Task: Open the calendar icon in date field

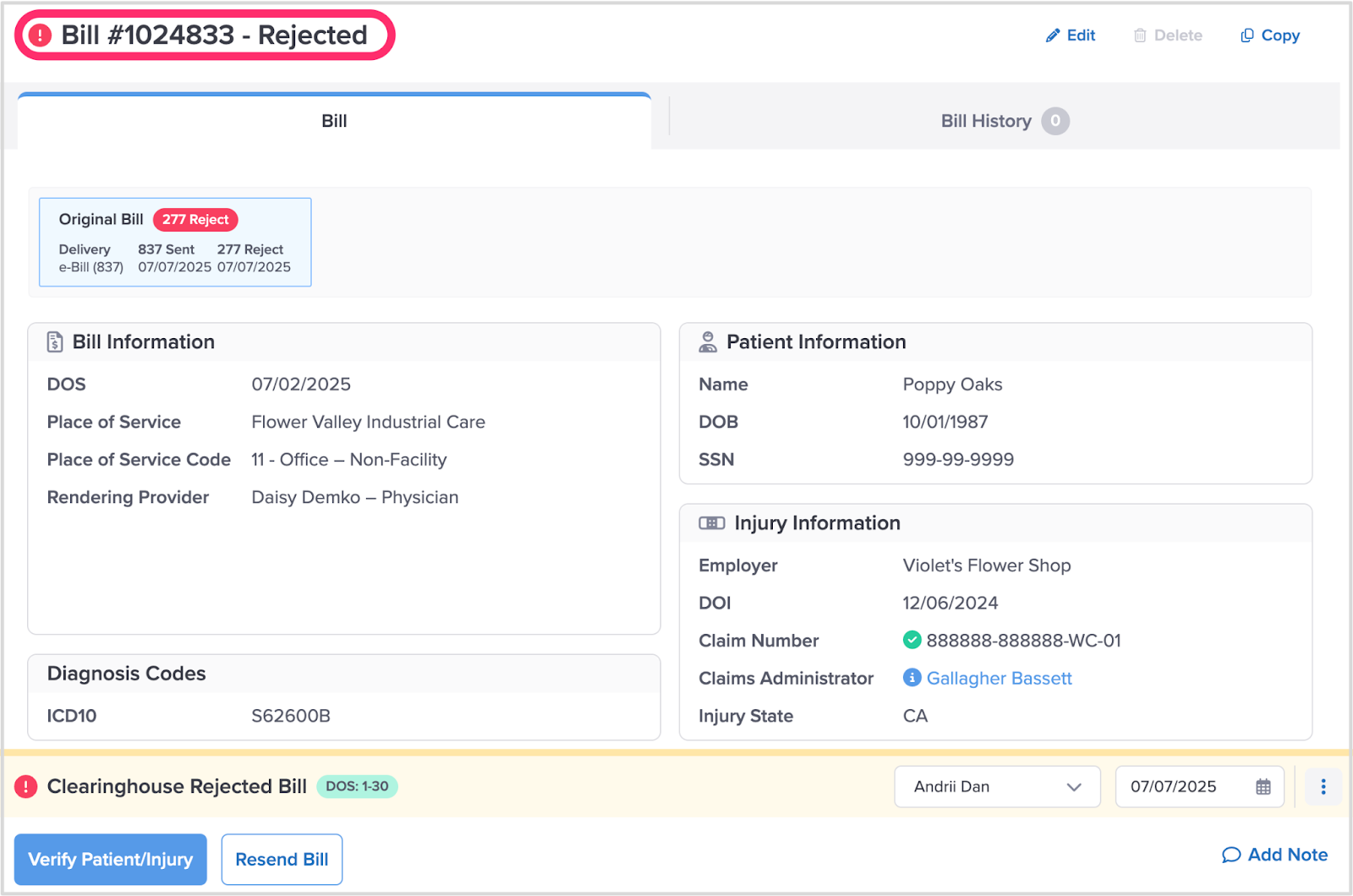Action: (x=1263, y=787)
